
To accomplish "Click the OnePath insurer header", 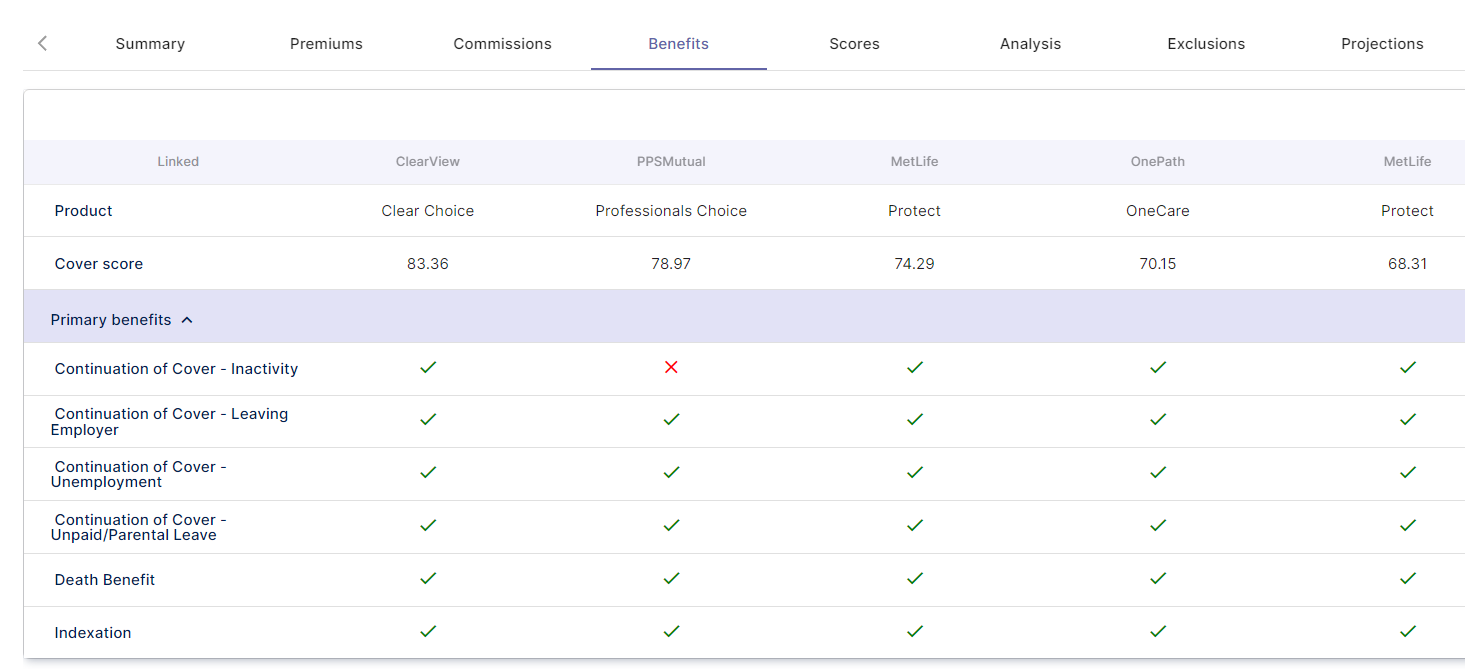I will tap(1158, 161).
